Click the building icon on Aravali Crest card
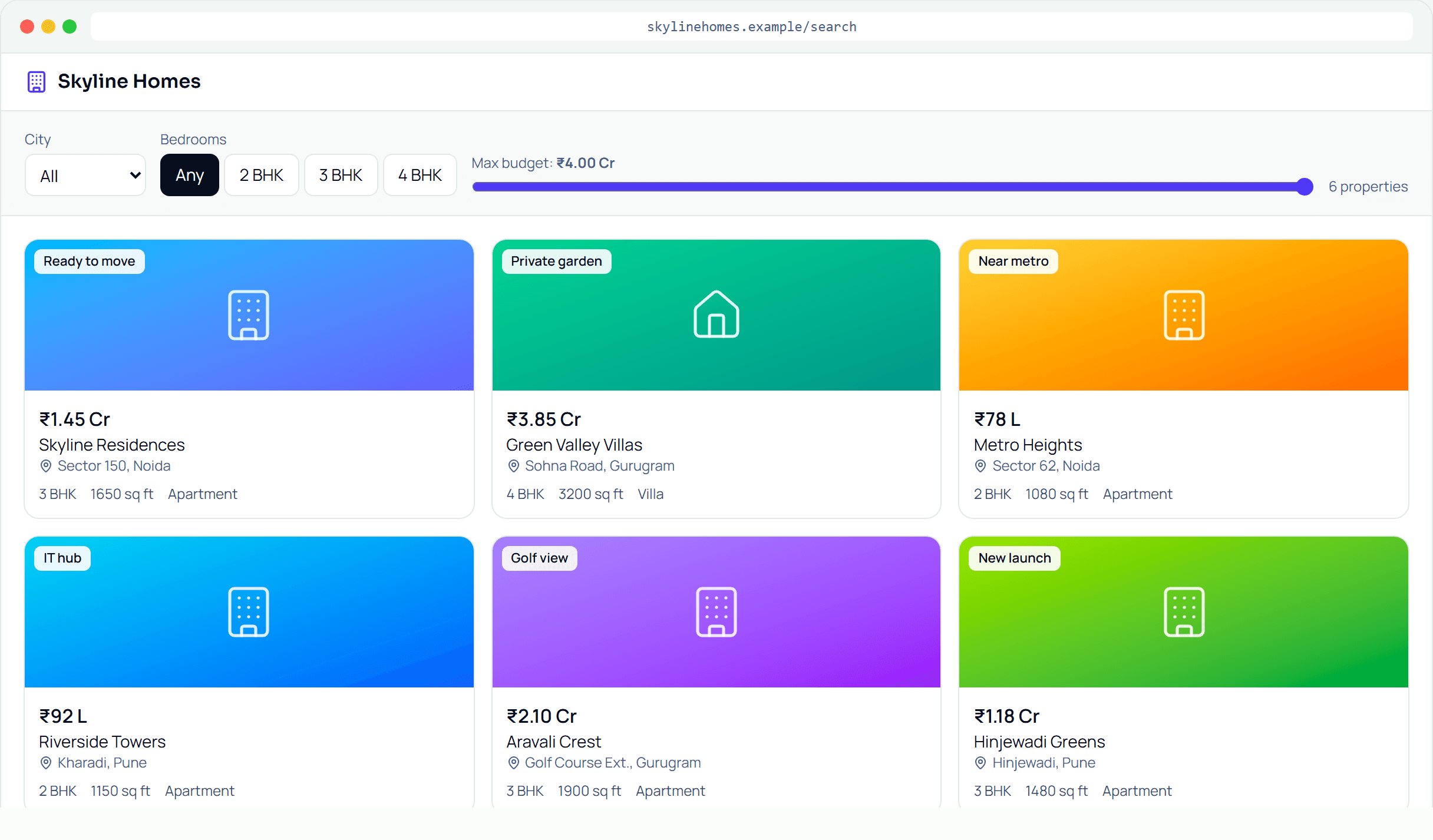The height and width of the screenshot is (840, 1433). pyautogui.click(x=716, y=612)
